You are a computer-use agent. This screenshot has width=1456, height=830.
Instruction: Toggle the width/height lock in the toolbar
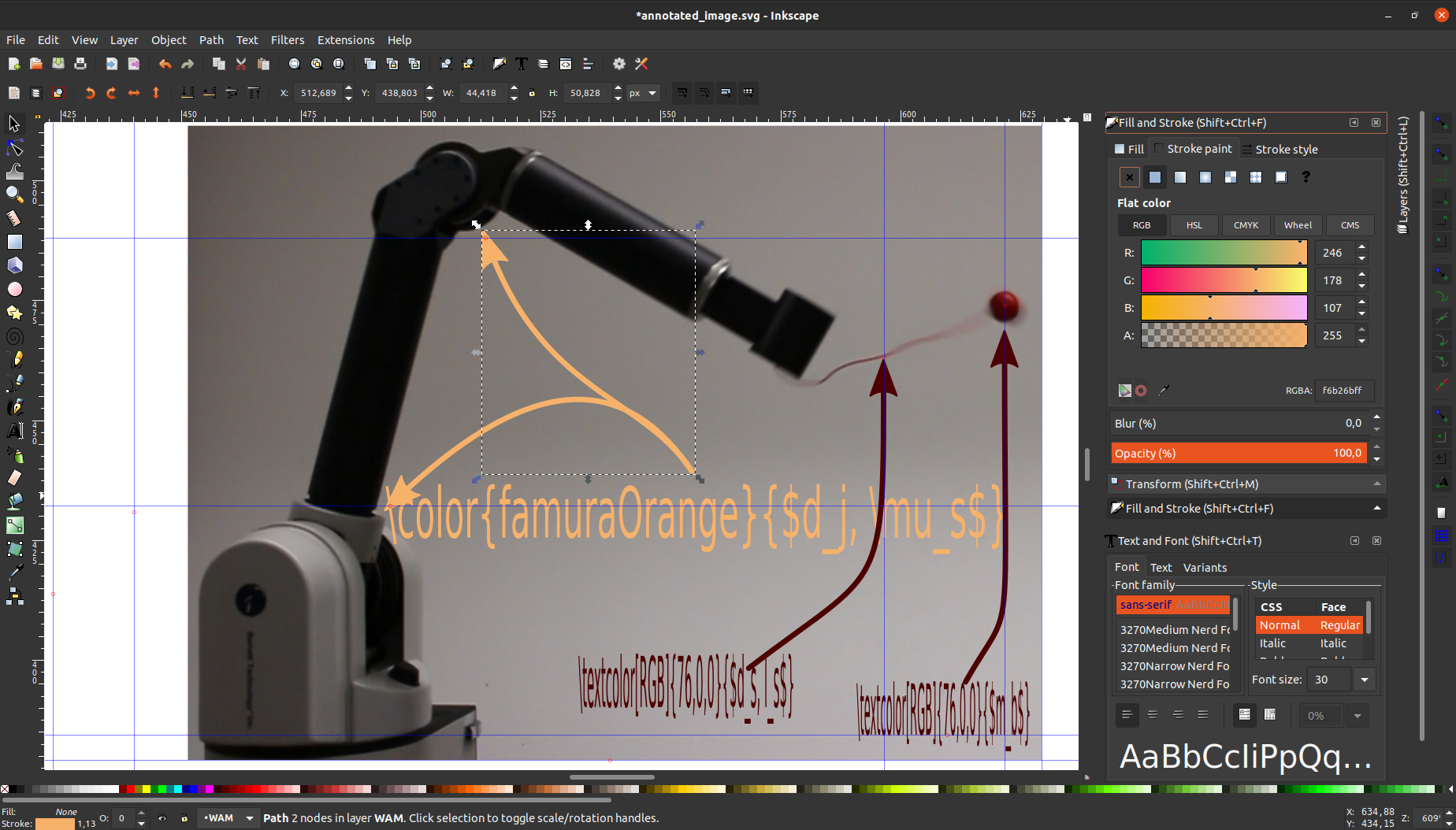[533, 92]
